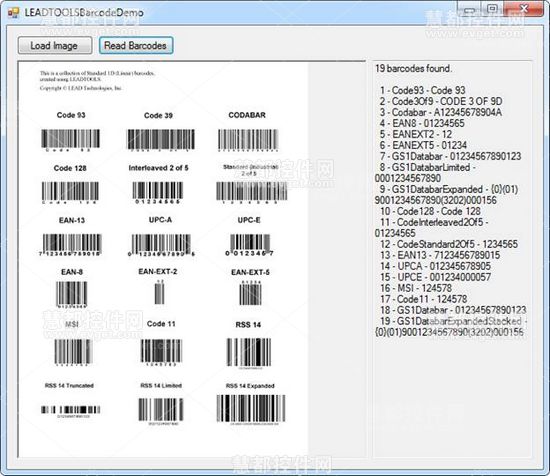Click result line '1 - Code93 - Code 93'
The height and width of the screenshot is (476, 550).
point(423,90)
